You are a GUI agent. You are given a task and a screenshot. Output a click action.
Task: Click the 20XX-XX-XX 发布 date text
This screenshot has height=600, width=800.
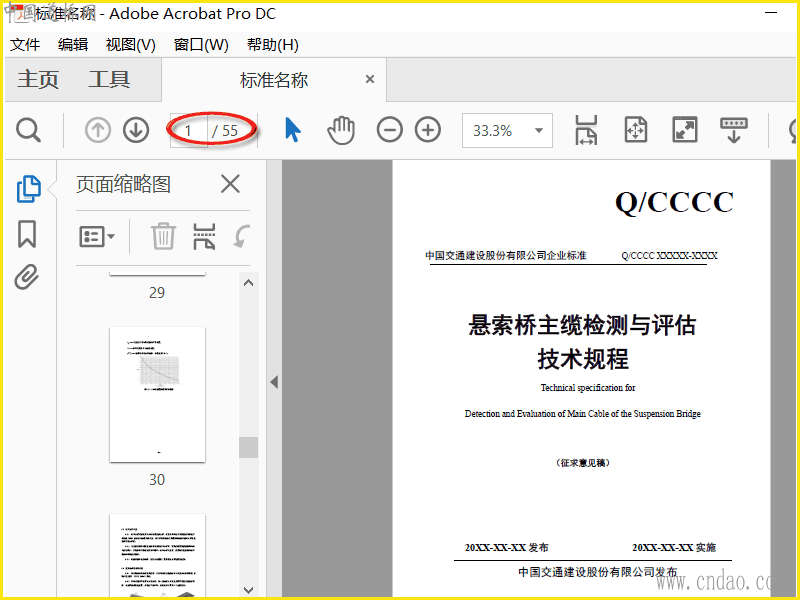[x=506, y=547]
